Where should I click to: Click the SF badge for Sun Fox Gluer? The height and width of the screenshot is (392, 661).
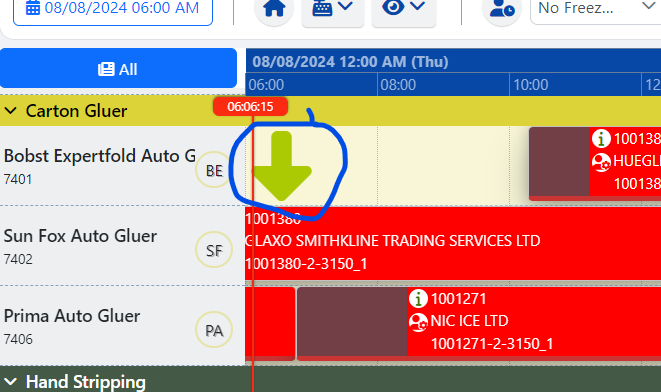pos(214,250)
